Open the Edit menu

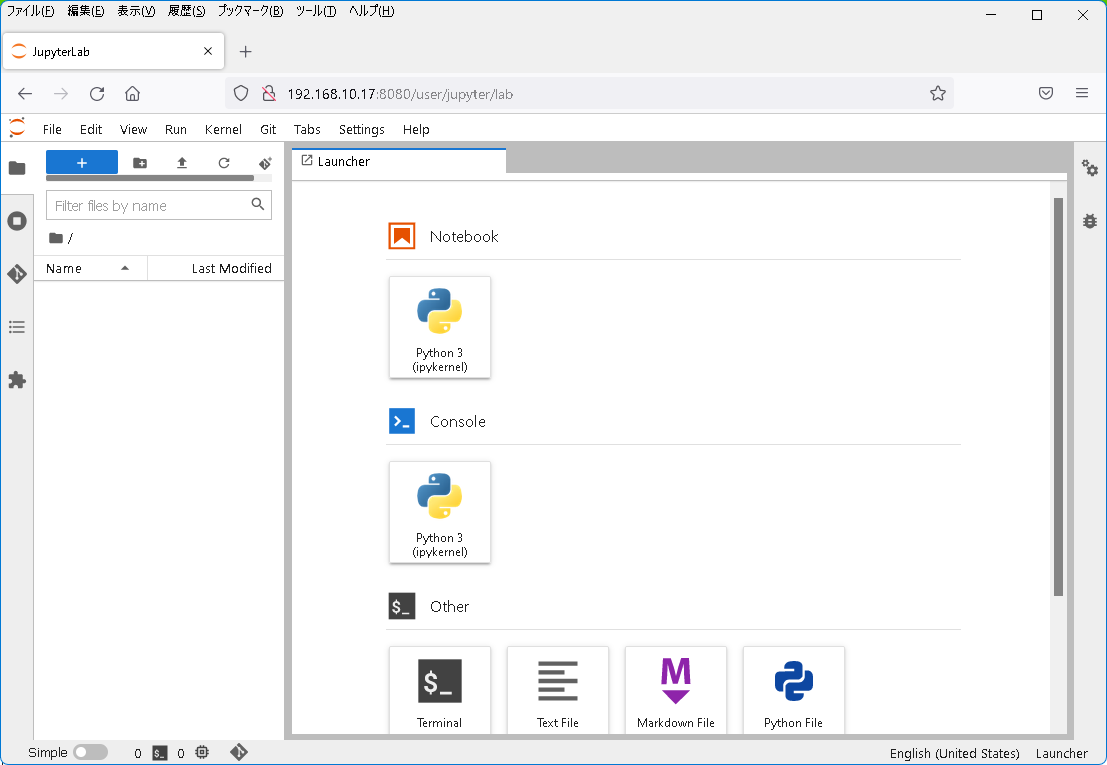point(91,129)
